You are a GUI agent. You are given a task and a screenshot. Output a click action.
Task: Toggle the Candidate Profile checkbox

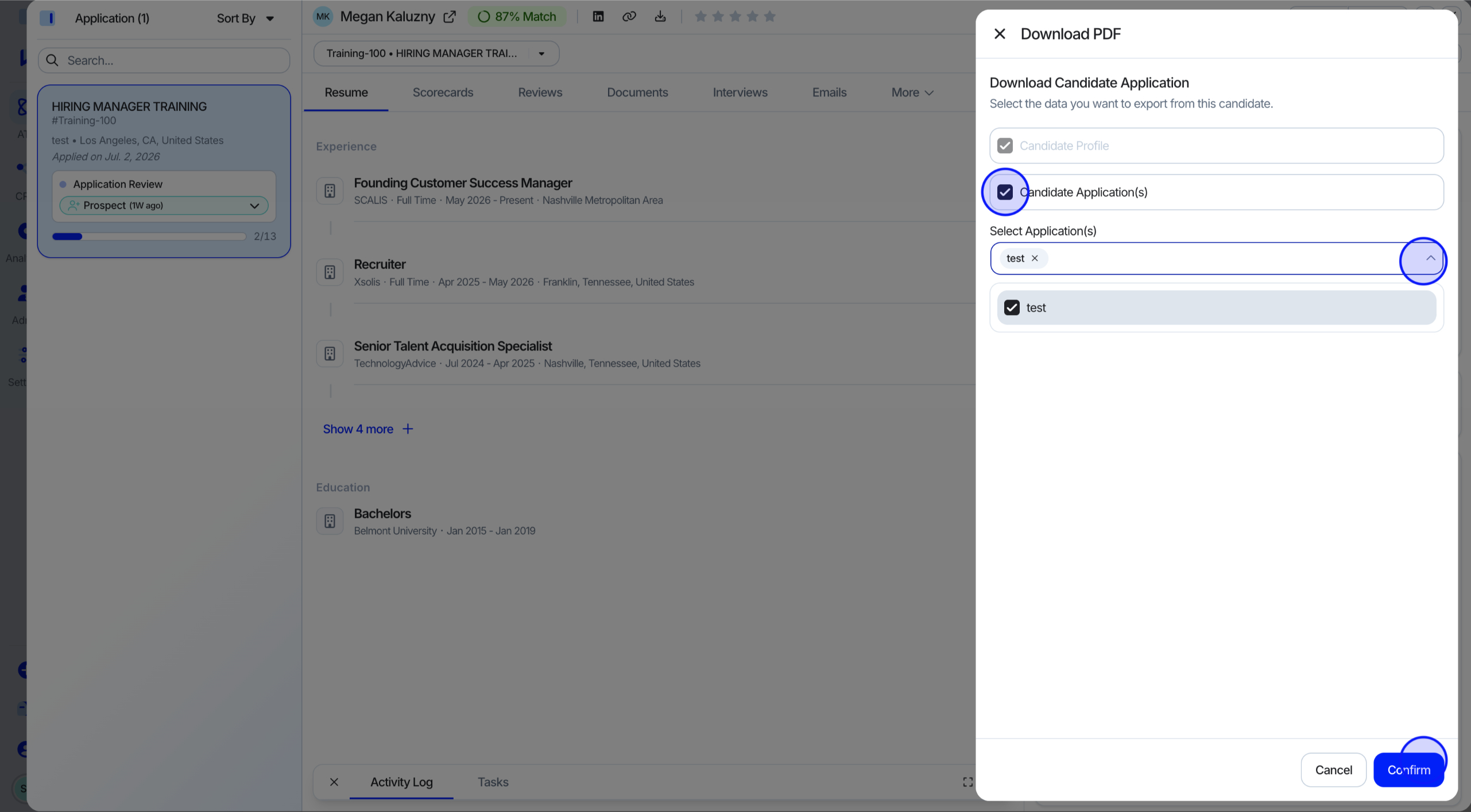[1005, 146]
